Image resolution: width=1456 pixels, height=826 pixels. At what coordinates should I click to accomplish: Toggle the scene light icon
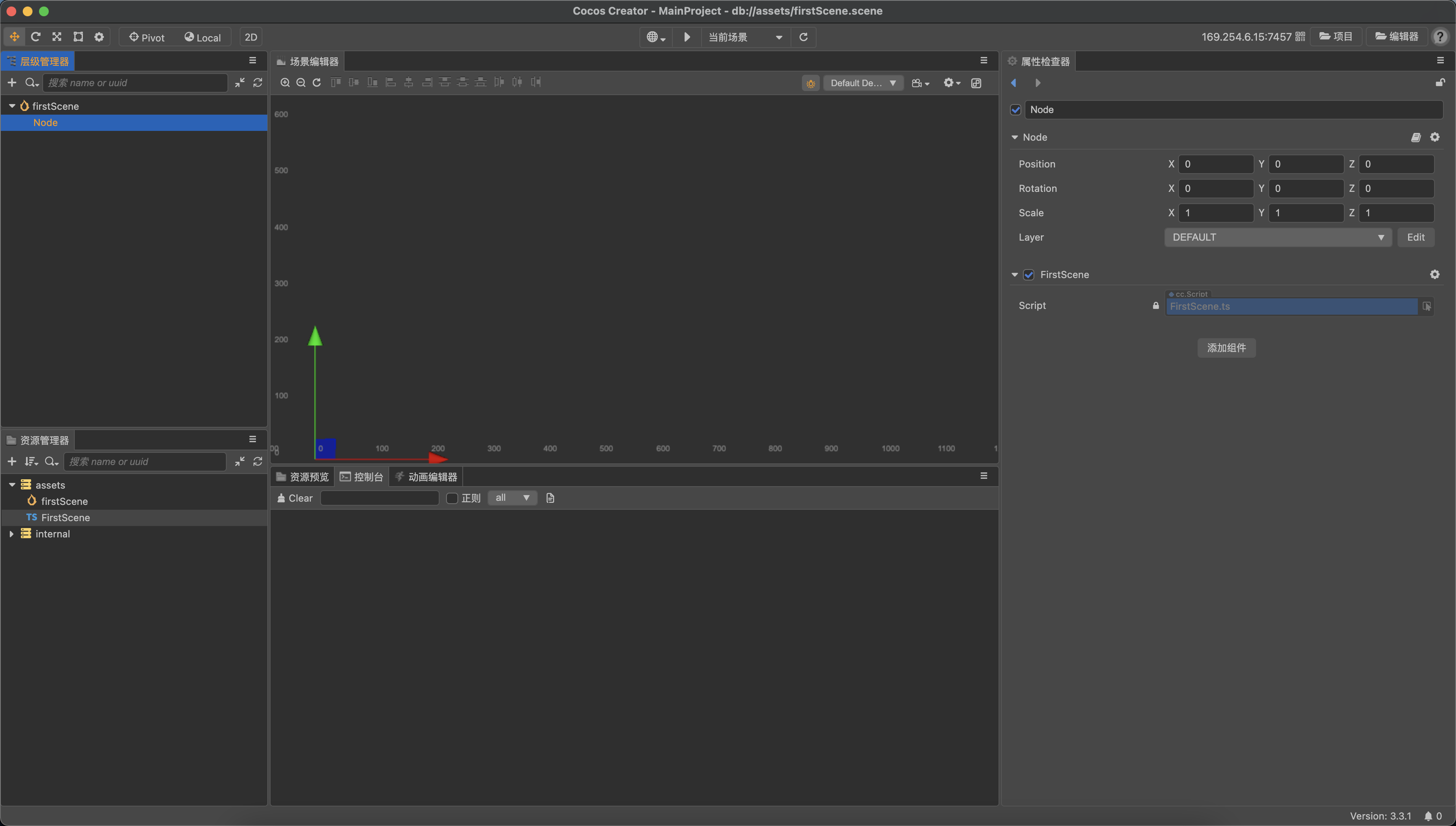point(811,83)
